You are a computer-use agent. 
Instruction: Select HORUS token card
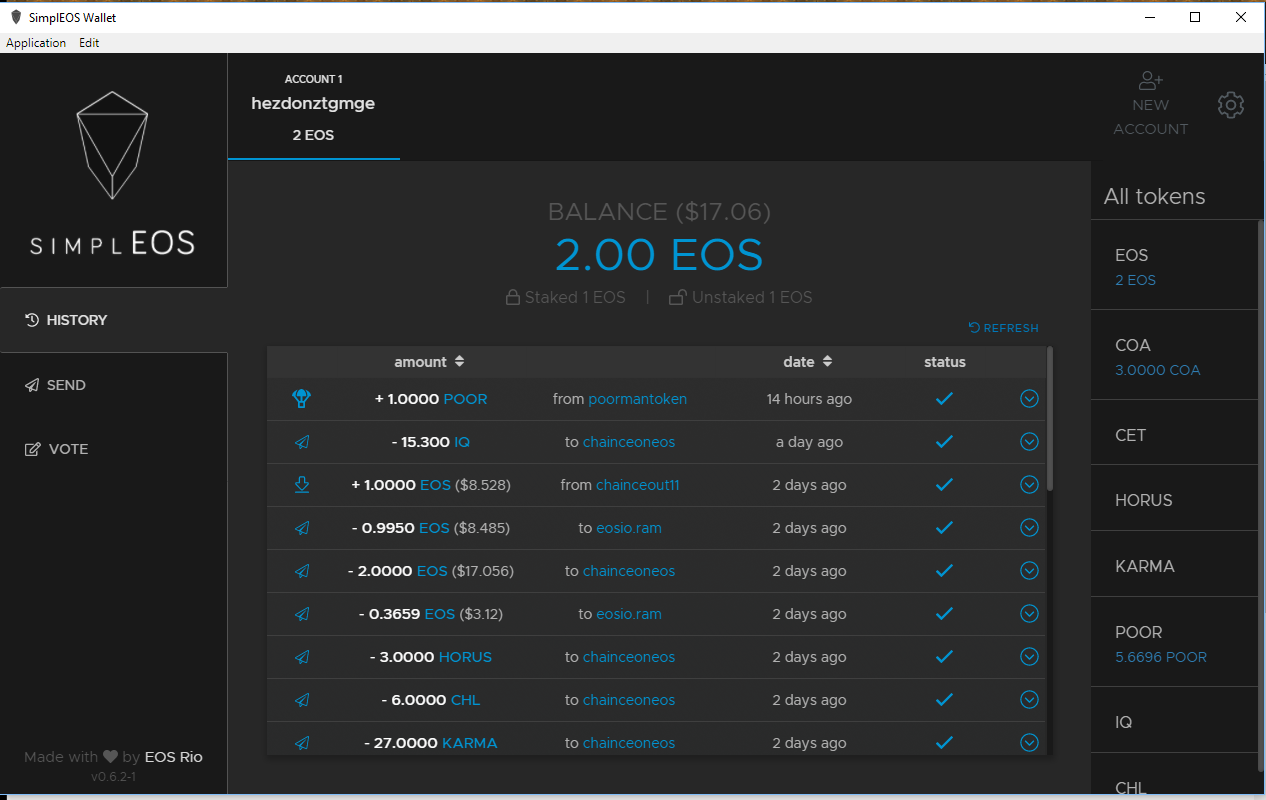[1174, 498]
